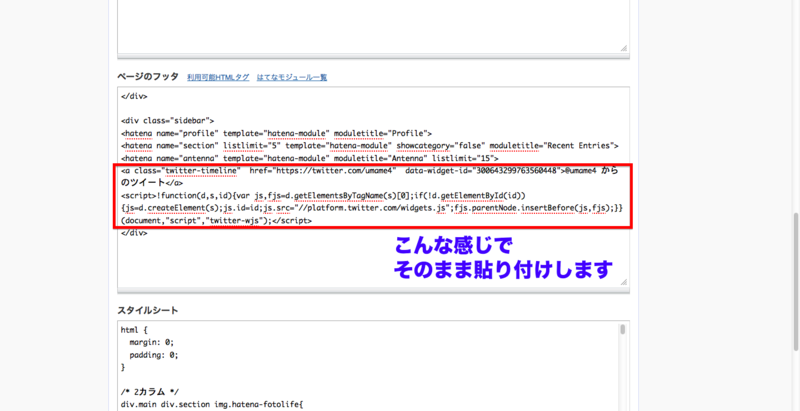Viewport: 800px width, 411px height.
Task: Click the hatena name="section" line
Action: point(370,146)
